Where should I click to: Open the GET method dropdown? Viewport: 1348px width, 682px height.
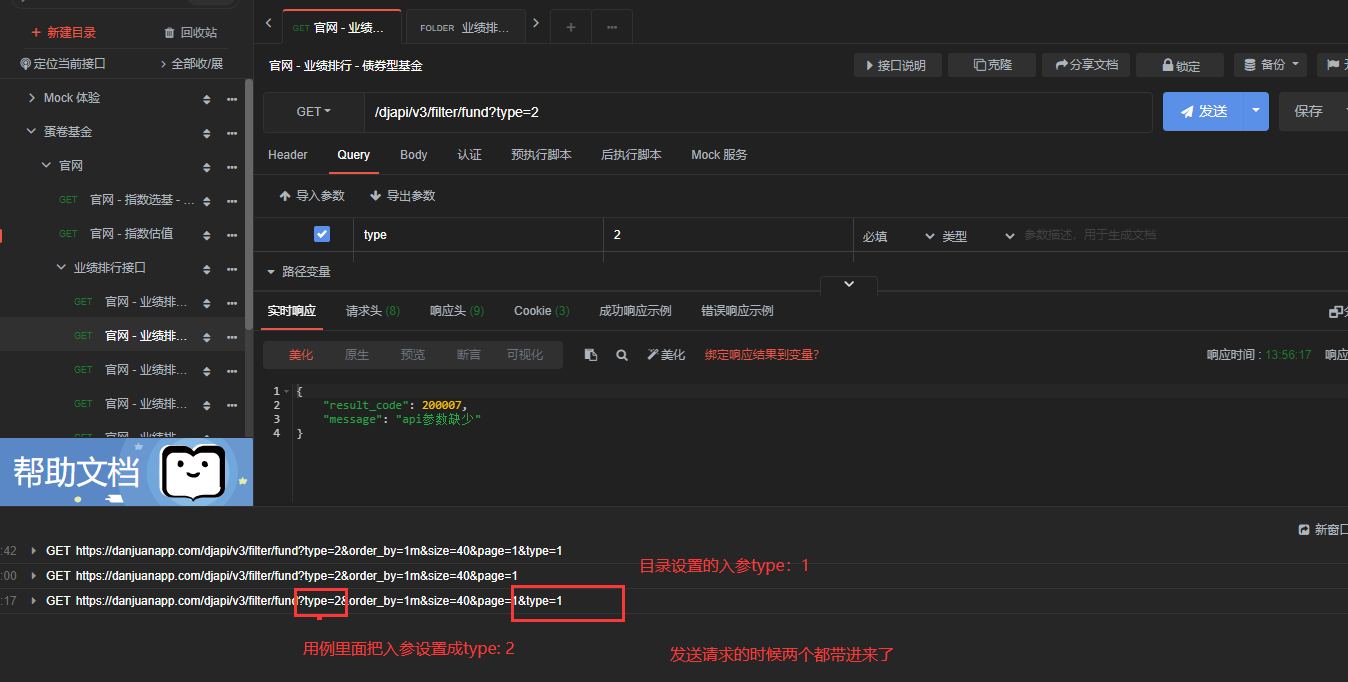point(313,112)
